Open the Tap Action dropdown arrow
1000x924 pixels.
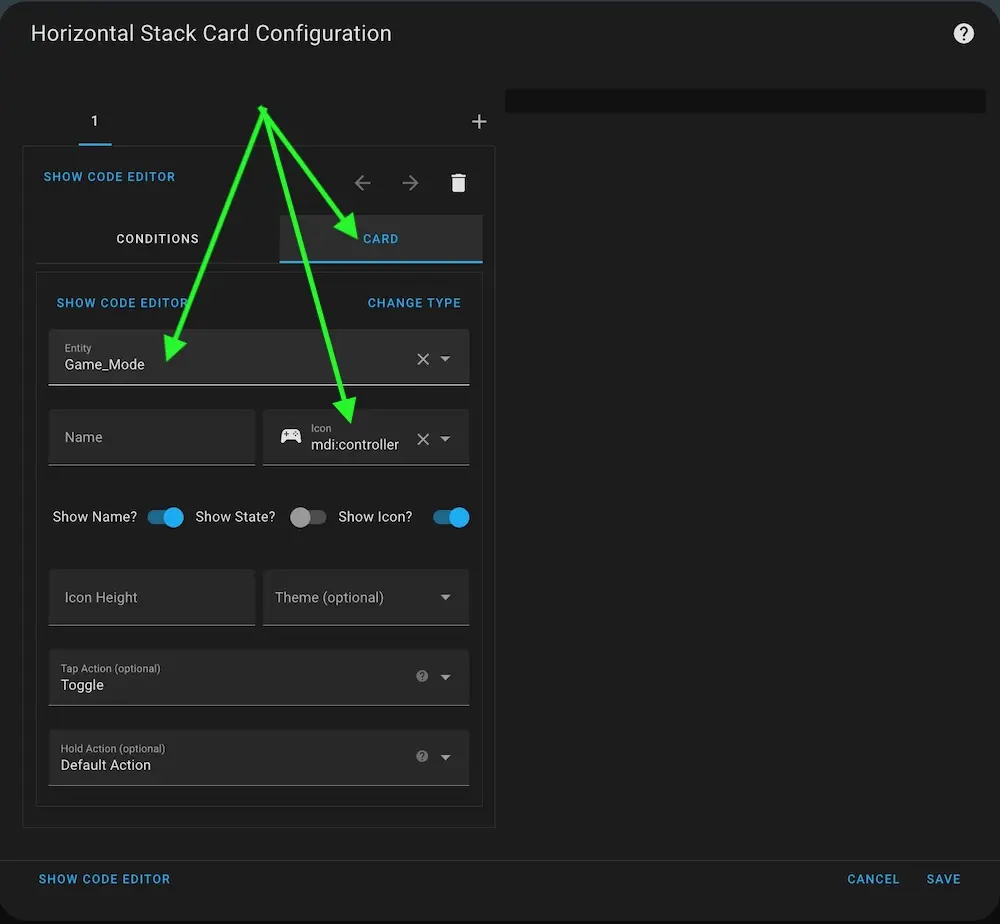[x=445, y=677]
